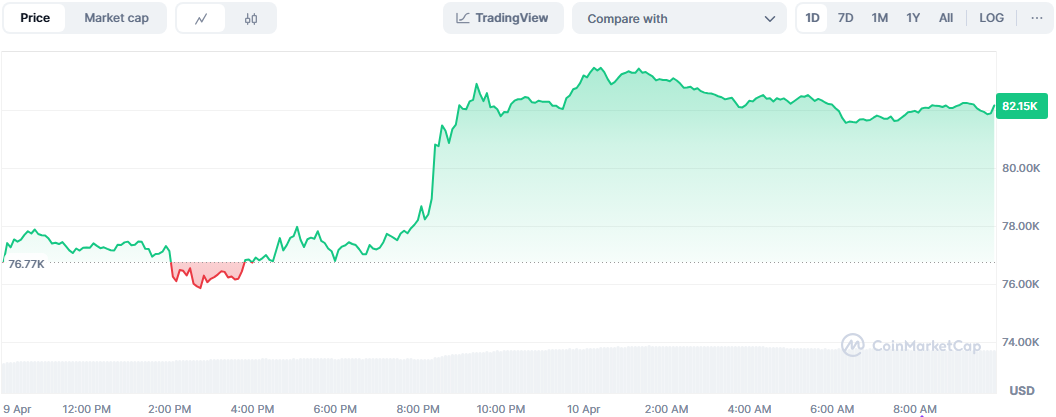Screen dimensions: 1056x417
Task: Select the 7D time range
Action: point(846,18)
